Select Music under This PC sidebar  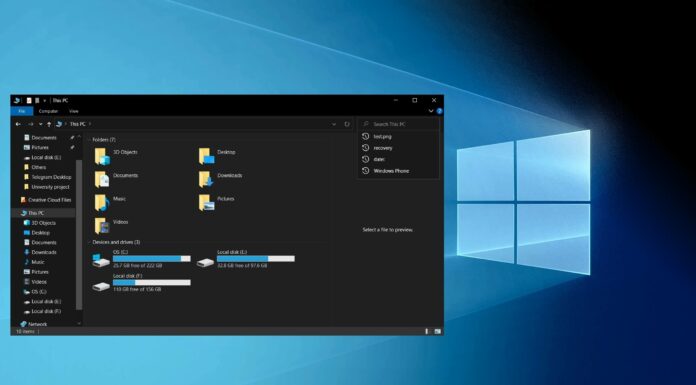coord(38,262)
